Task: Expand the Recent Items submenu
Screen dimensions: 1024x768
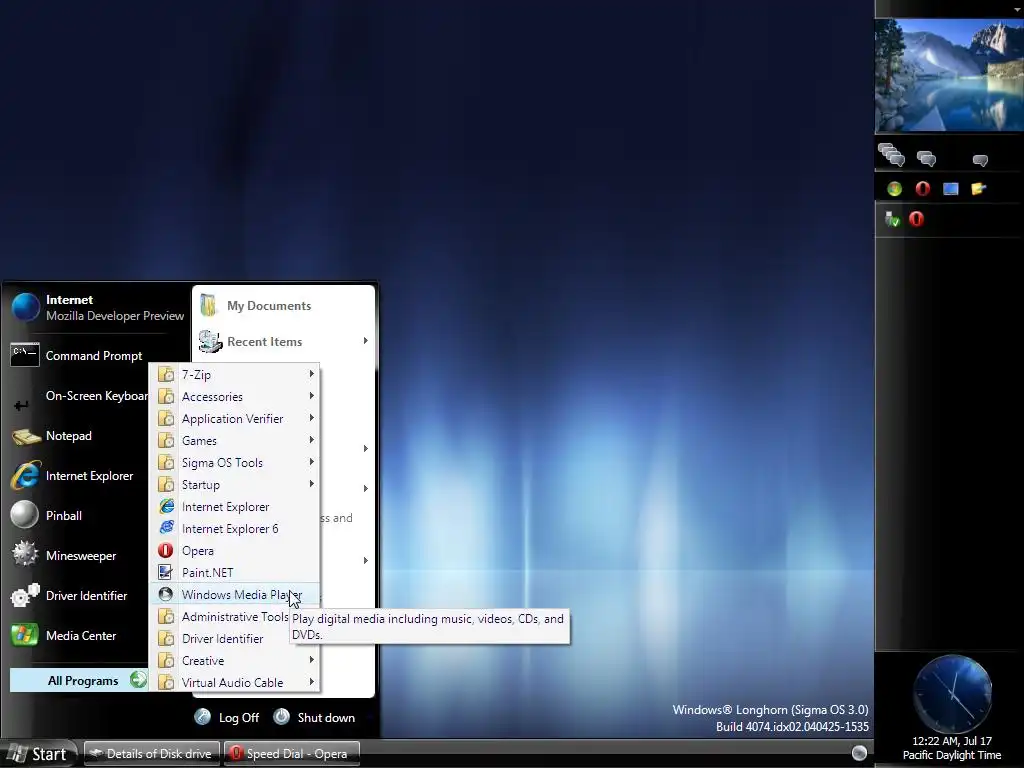Action: pyautogui.click(x=283, y=342)
